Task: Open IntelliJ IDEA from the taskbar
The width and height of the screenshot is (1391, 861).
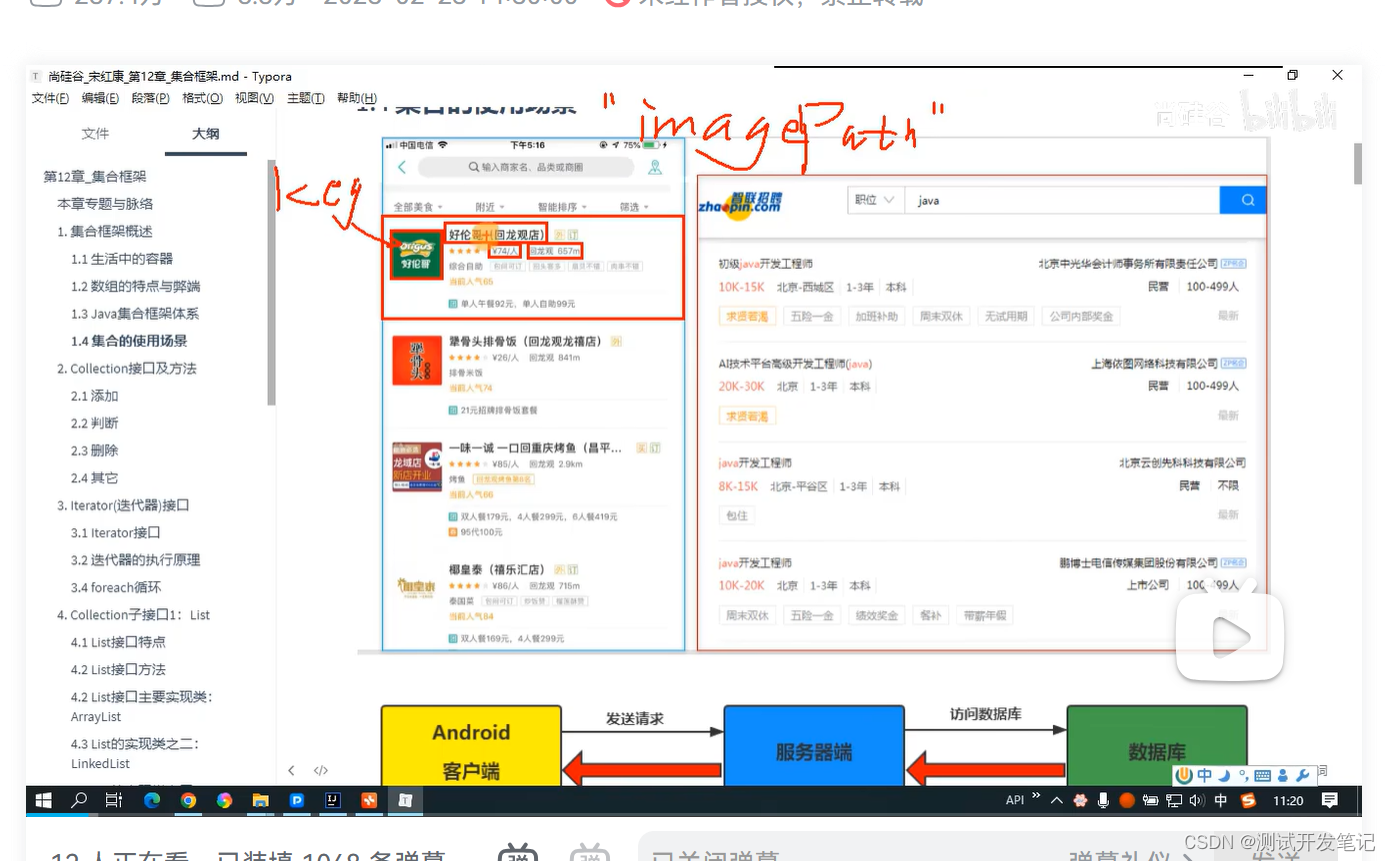Action: (x=332, y=800)
